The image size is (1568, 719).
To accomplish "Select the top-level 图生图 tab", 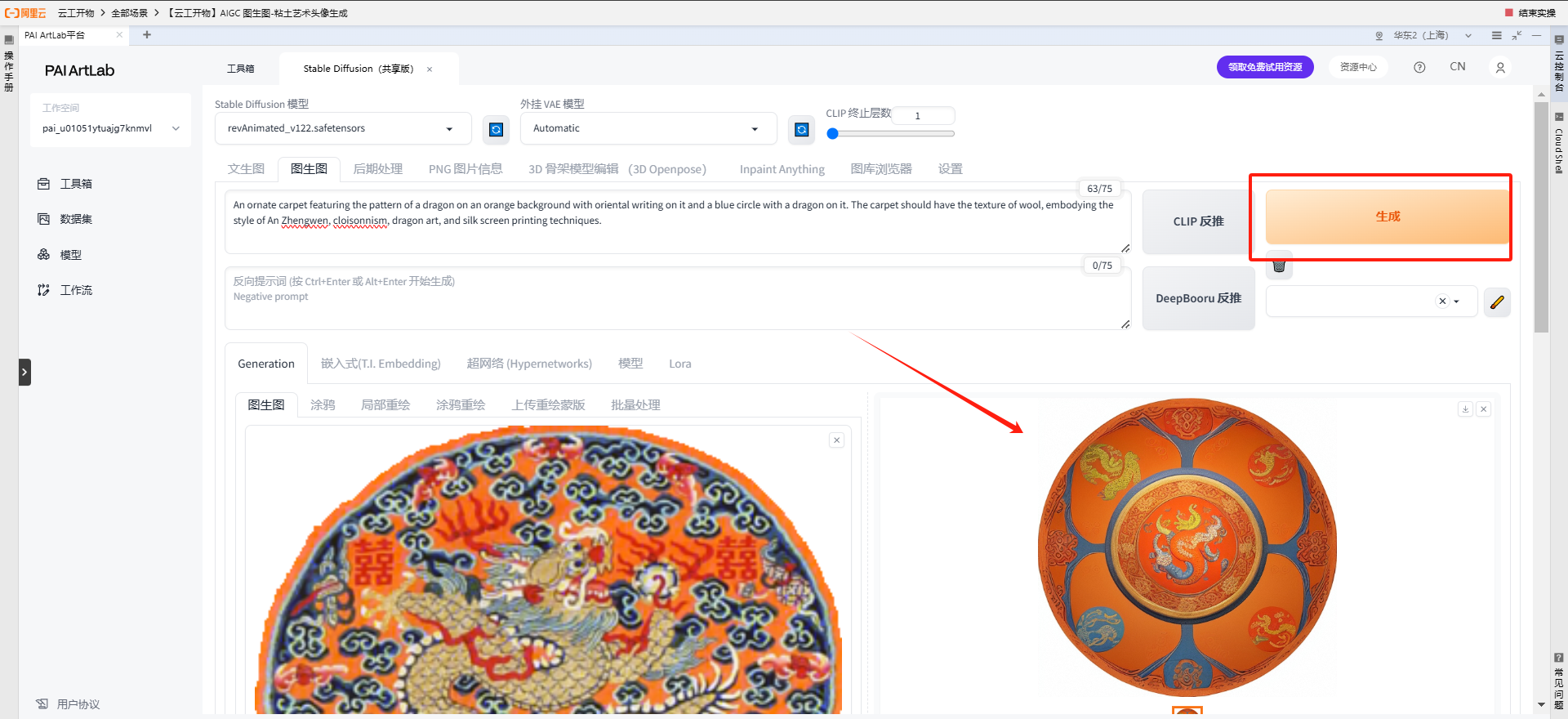I will 309,169.
